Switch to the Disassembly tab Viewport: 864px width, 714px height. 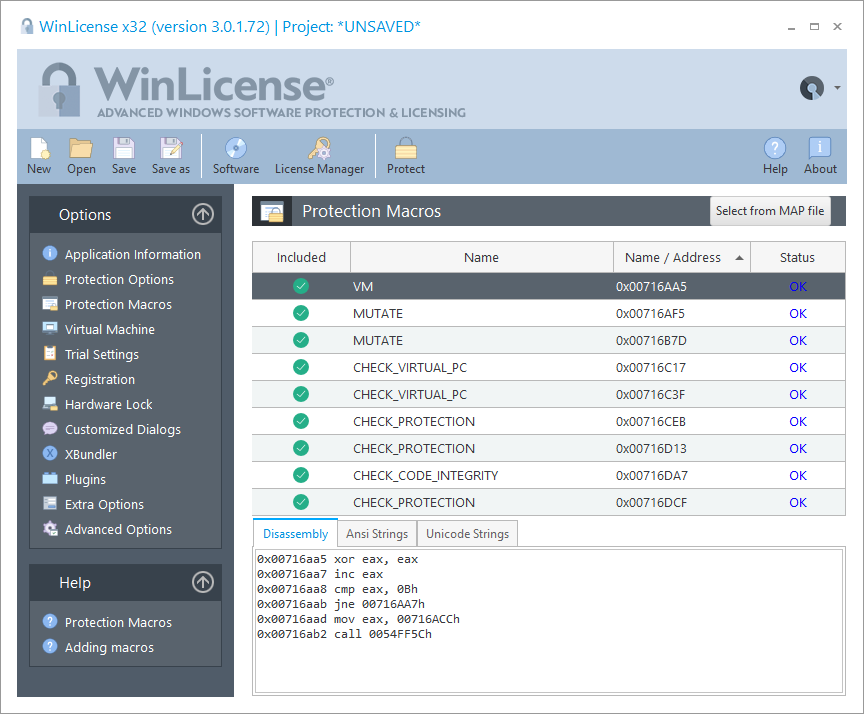(x=295, y=533)
